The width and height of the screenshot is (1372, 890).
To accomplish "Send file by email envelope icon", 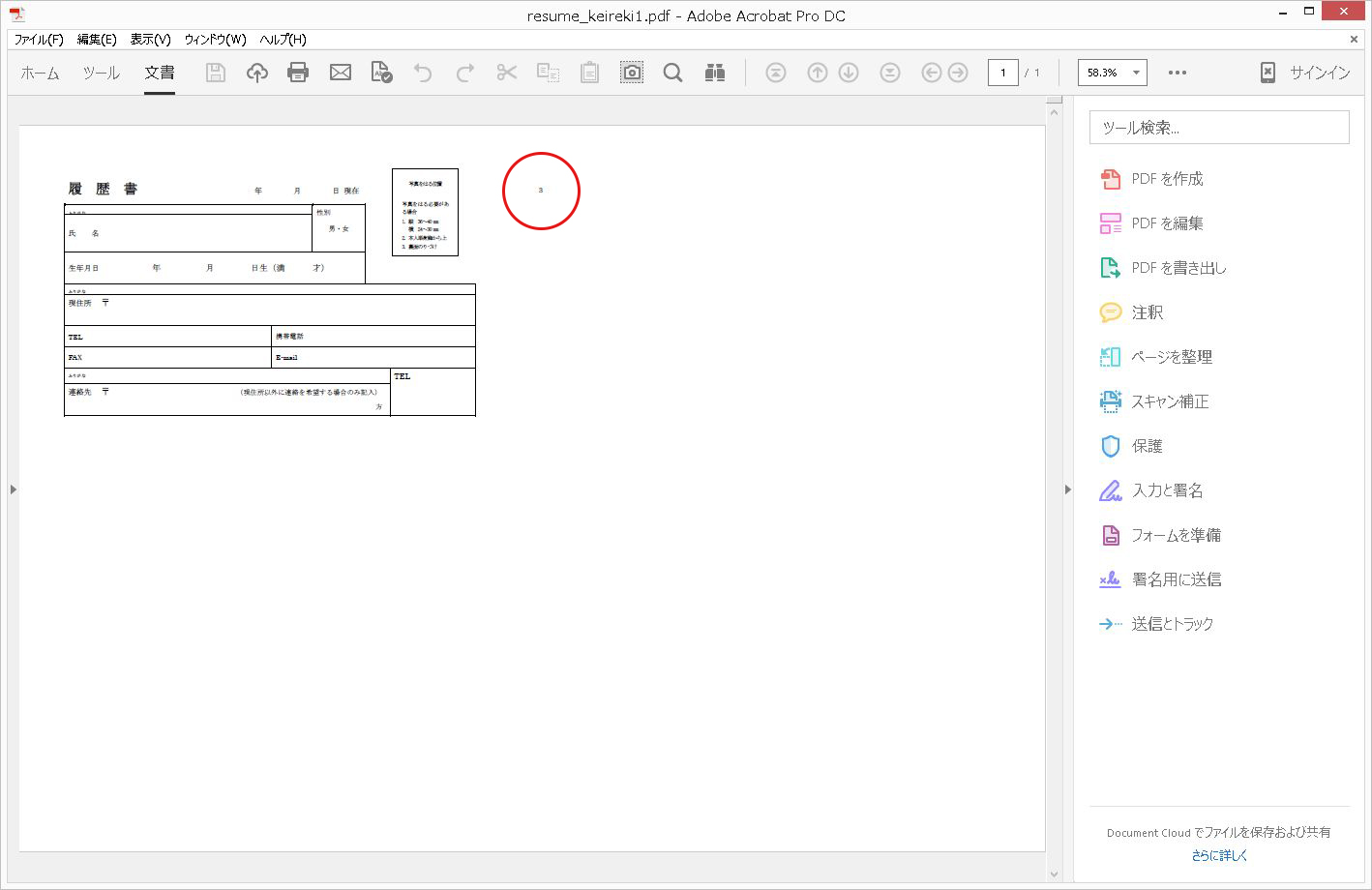I will click(340, 73).
